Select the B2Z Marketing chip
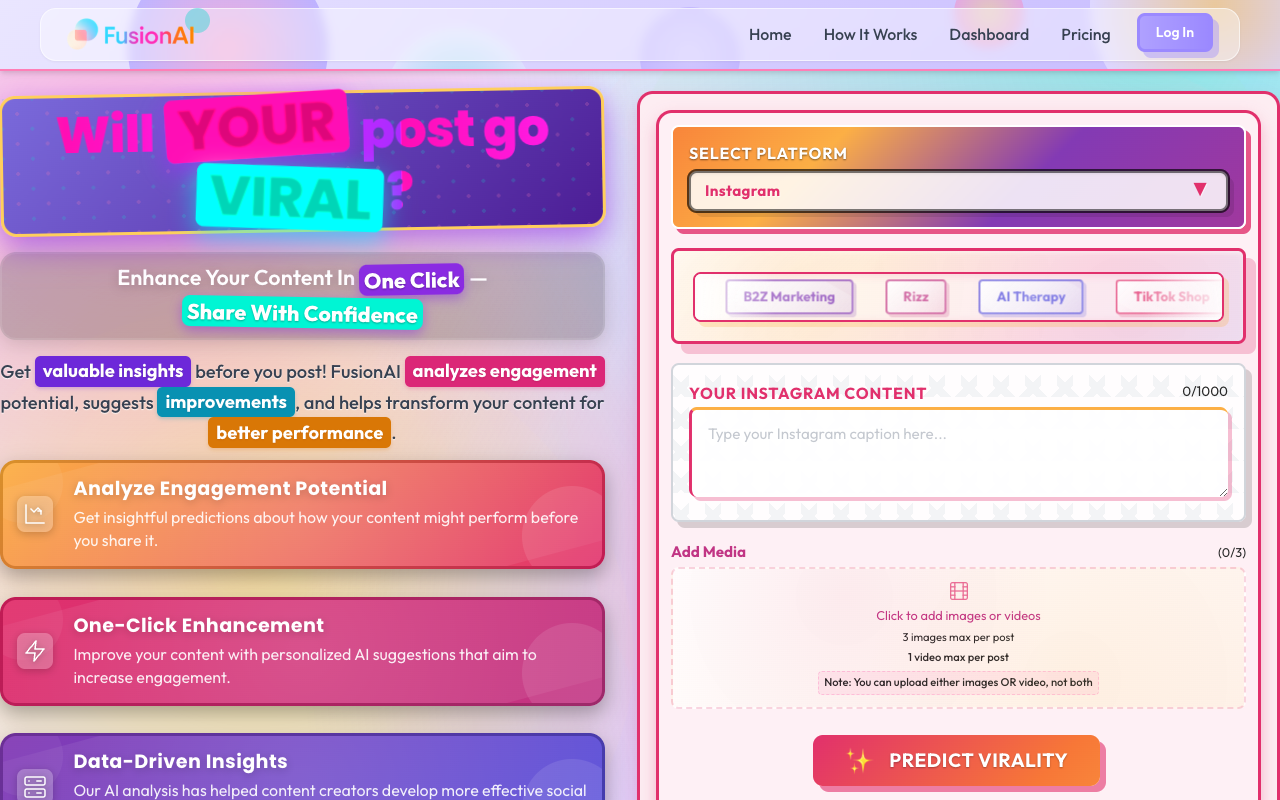Viewport: 1280px width, 800px height. (789, 297)
